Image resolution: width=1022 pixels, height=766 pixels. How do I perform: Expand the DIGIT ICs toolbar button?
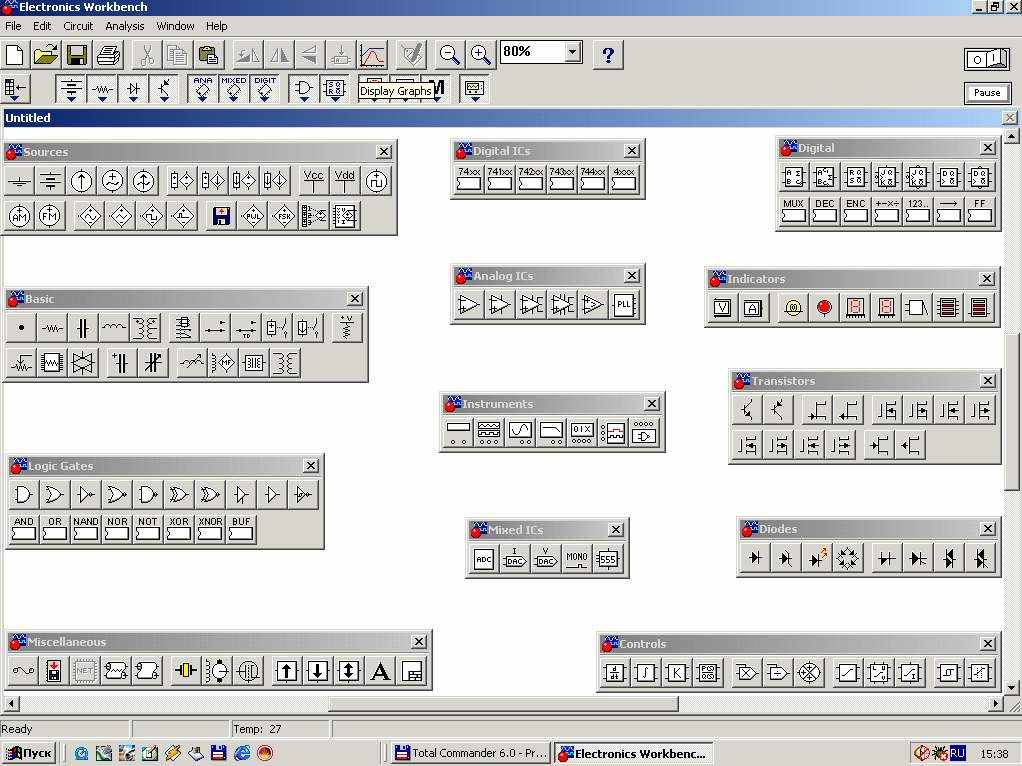(x=265, y=89)
